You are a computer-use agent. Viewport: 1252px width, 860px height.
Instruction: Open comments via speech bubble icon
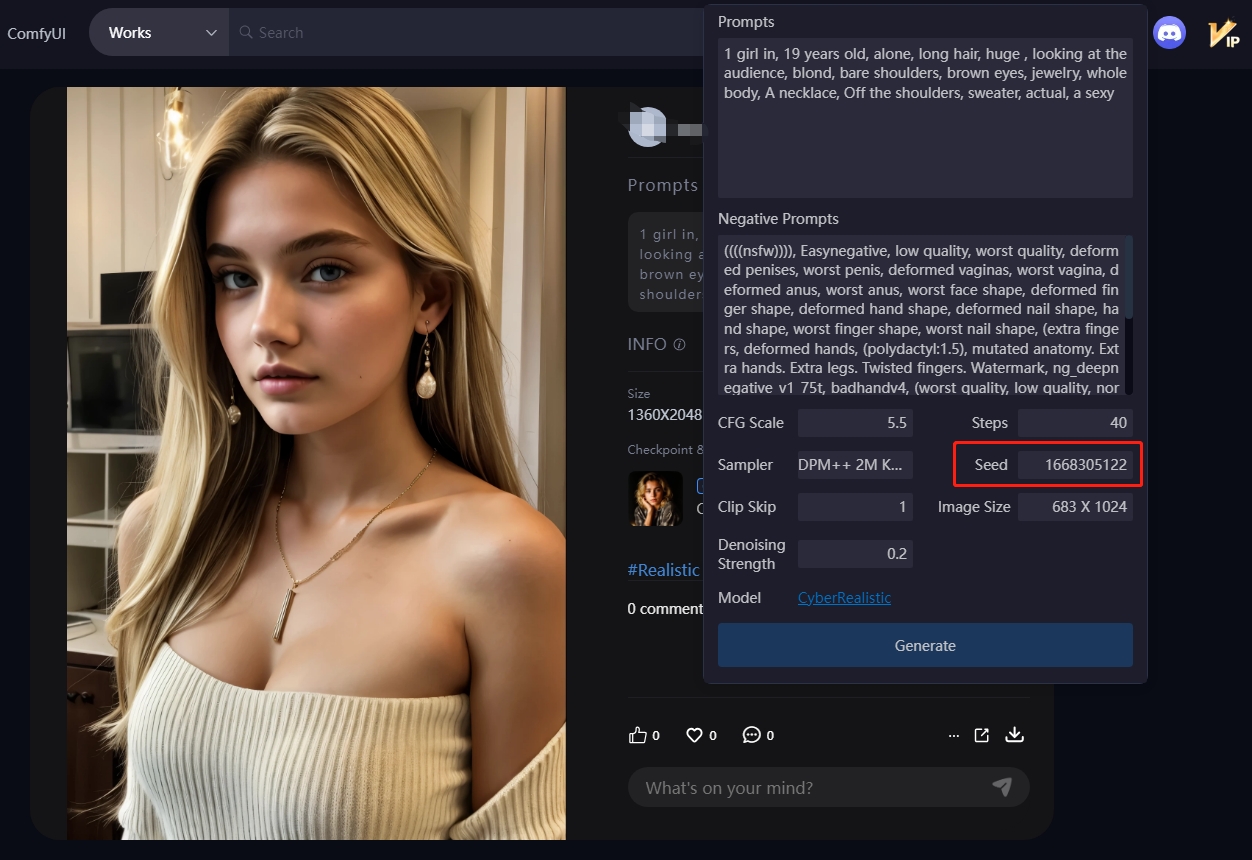tap(751, 735)
